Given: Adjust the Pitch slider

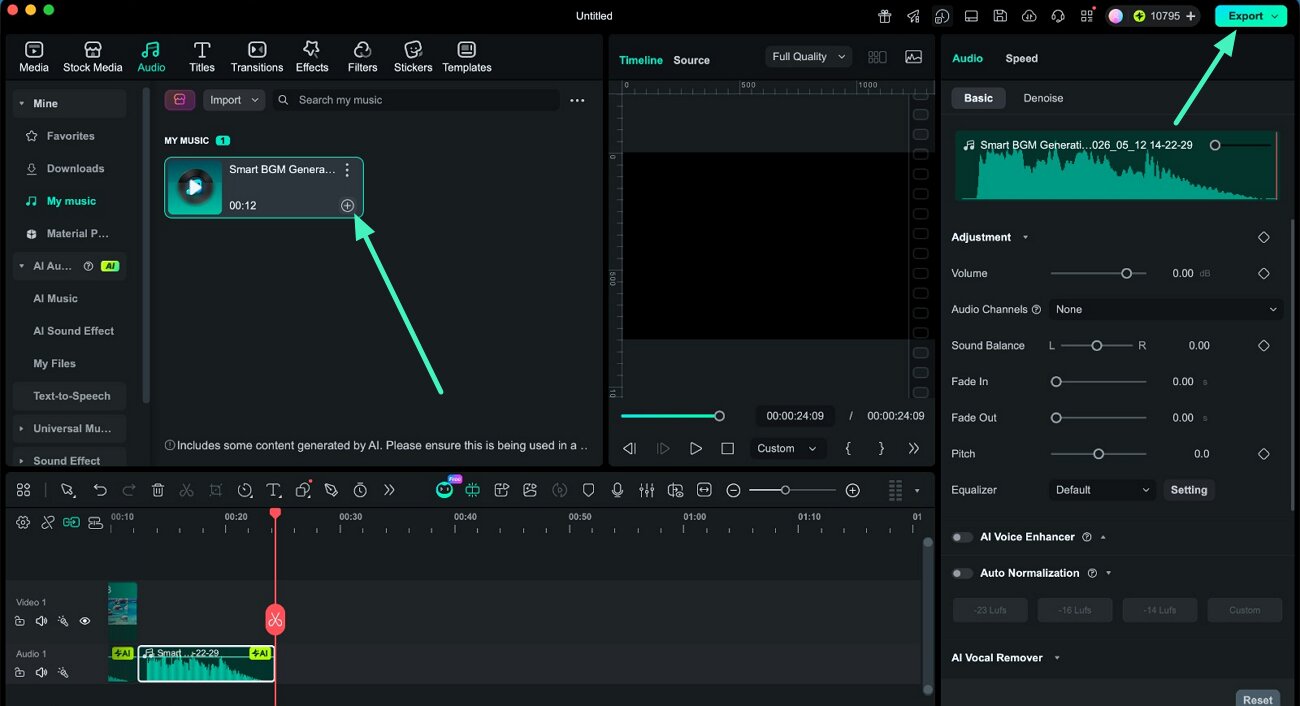Looking at the screenshot, I should pos(1098,454).
